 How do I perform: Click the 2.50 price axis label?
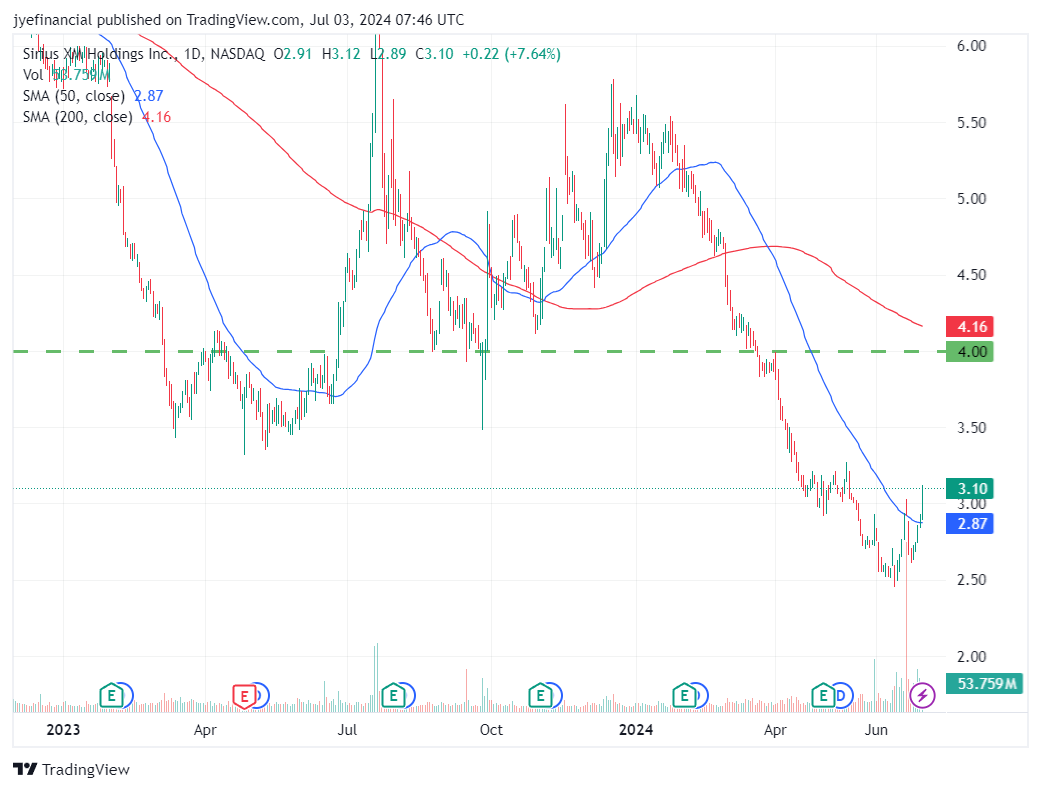point(971,580)
